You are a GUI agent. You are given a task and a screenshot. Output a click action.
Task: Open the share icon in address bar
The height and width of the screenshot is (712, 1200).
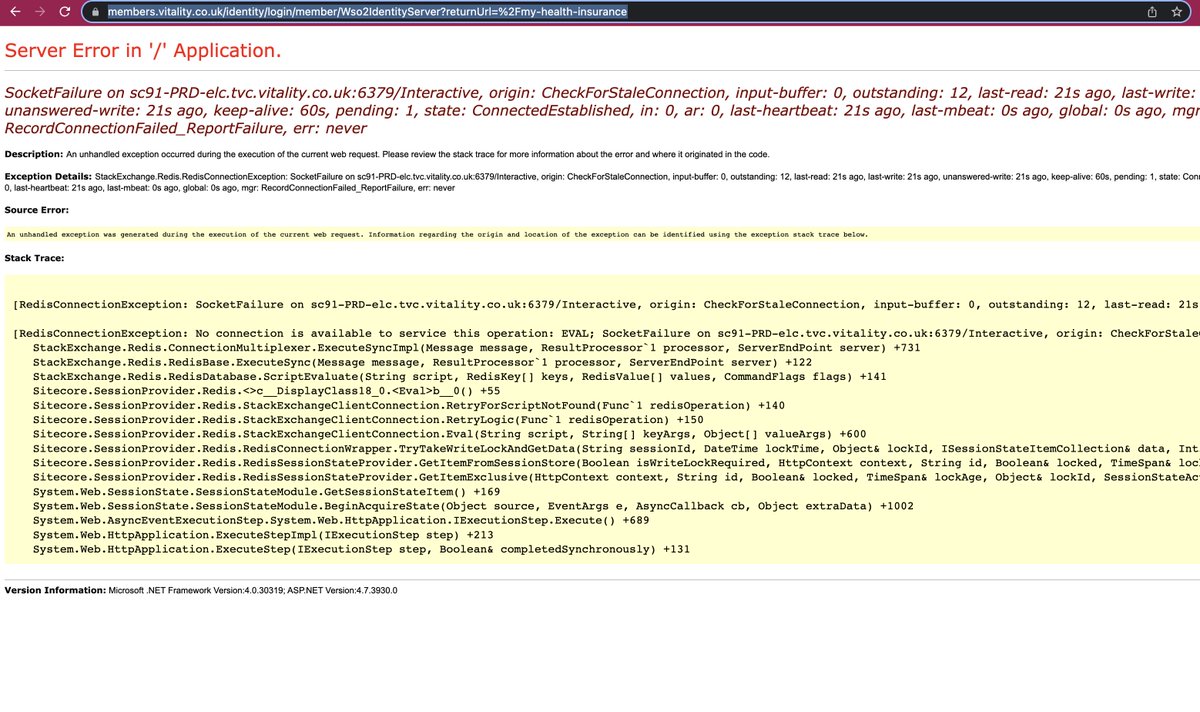coord(1151,12)
